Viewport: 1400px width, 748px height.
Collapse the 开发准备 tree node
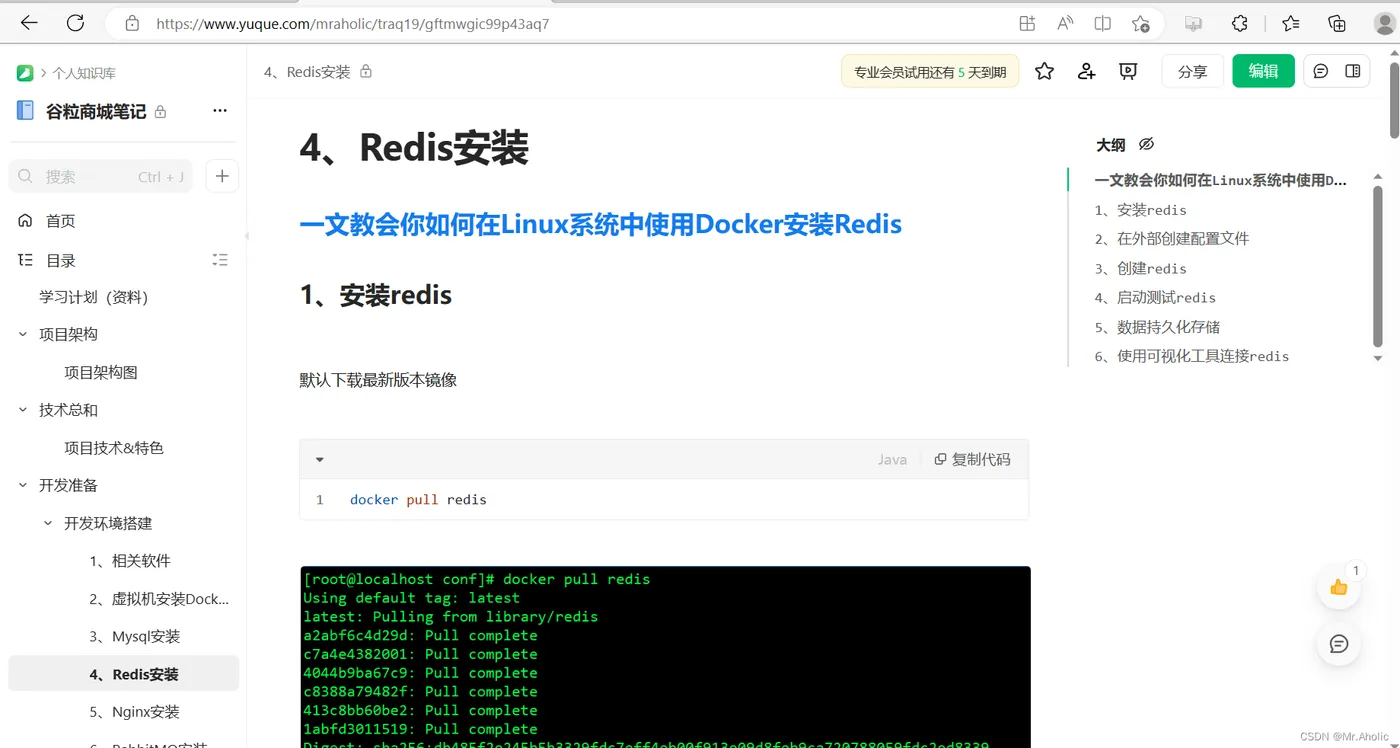(23, 485)
